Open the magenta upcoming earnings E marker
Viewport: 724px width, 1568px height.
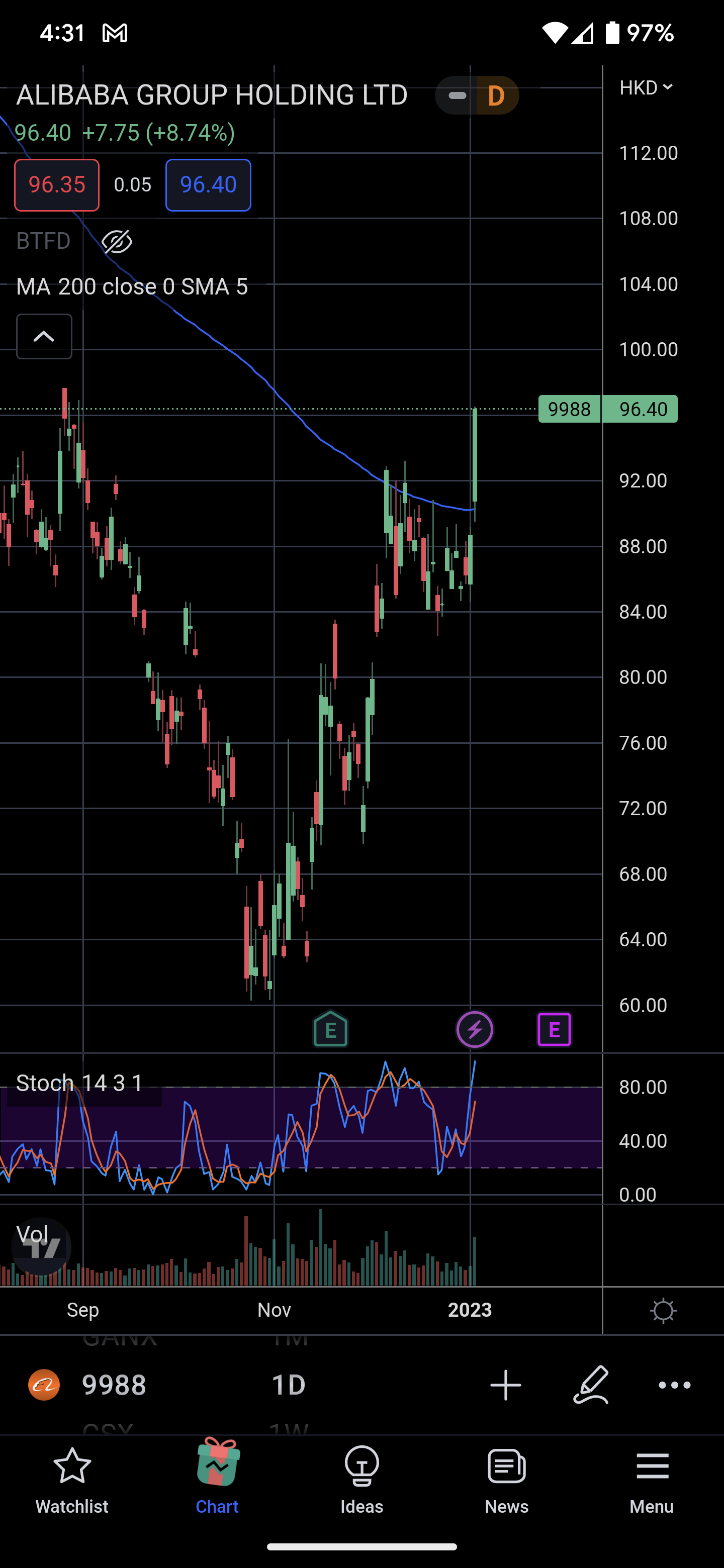(x=554, y=1030)
